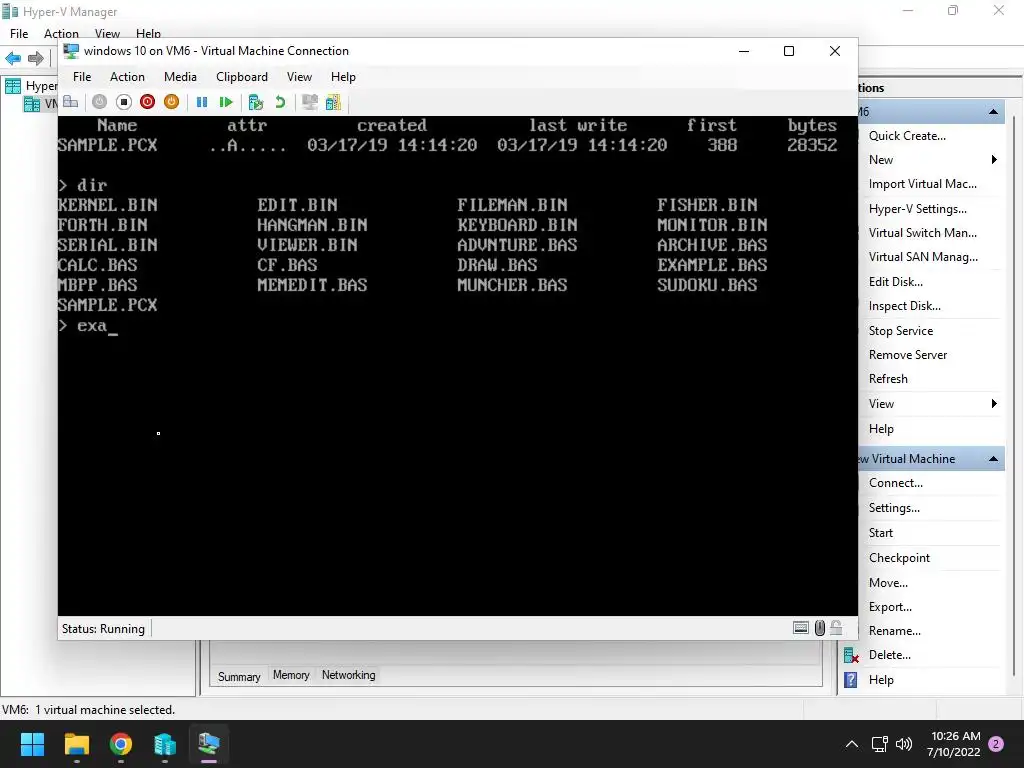Open network status in system tray

point(880,744)
